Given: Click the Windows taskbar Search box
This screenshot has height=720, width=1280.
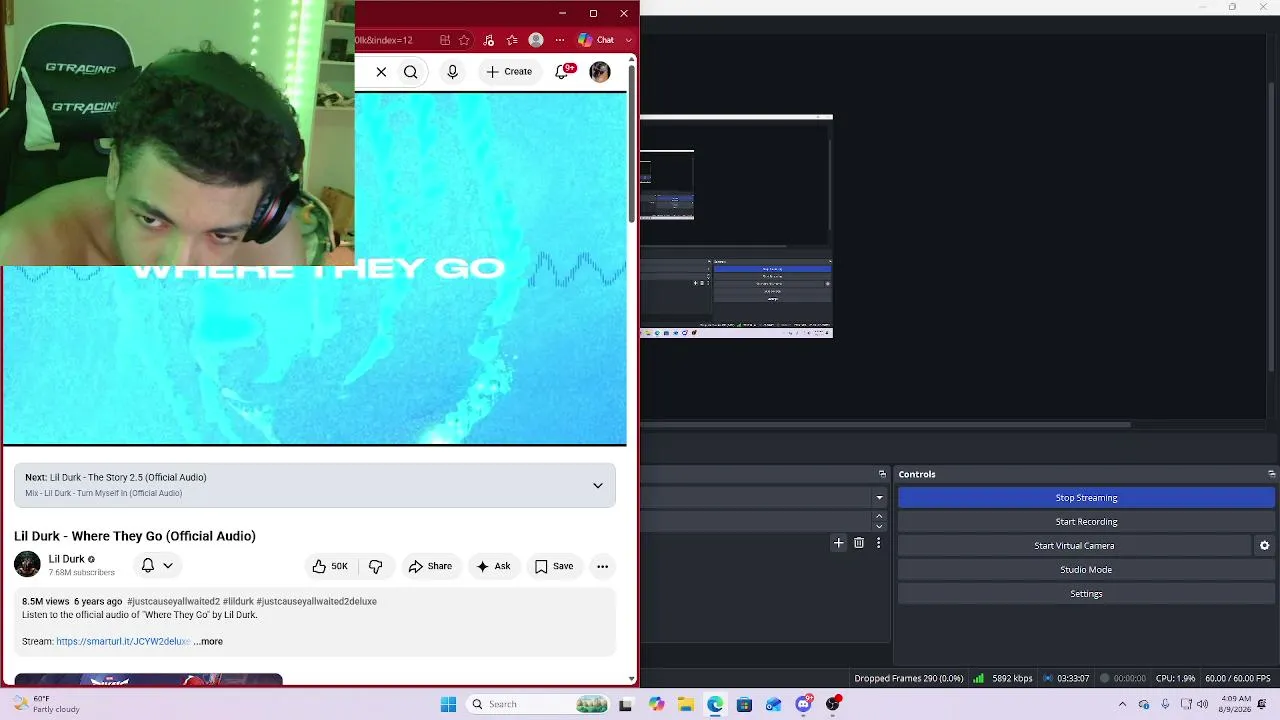Looking at the screenshot, I should tap(538, 704).
